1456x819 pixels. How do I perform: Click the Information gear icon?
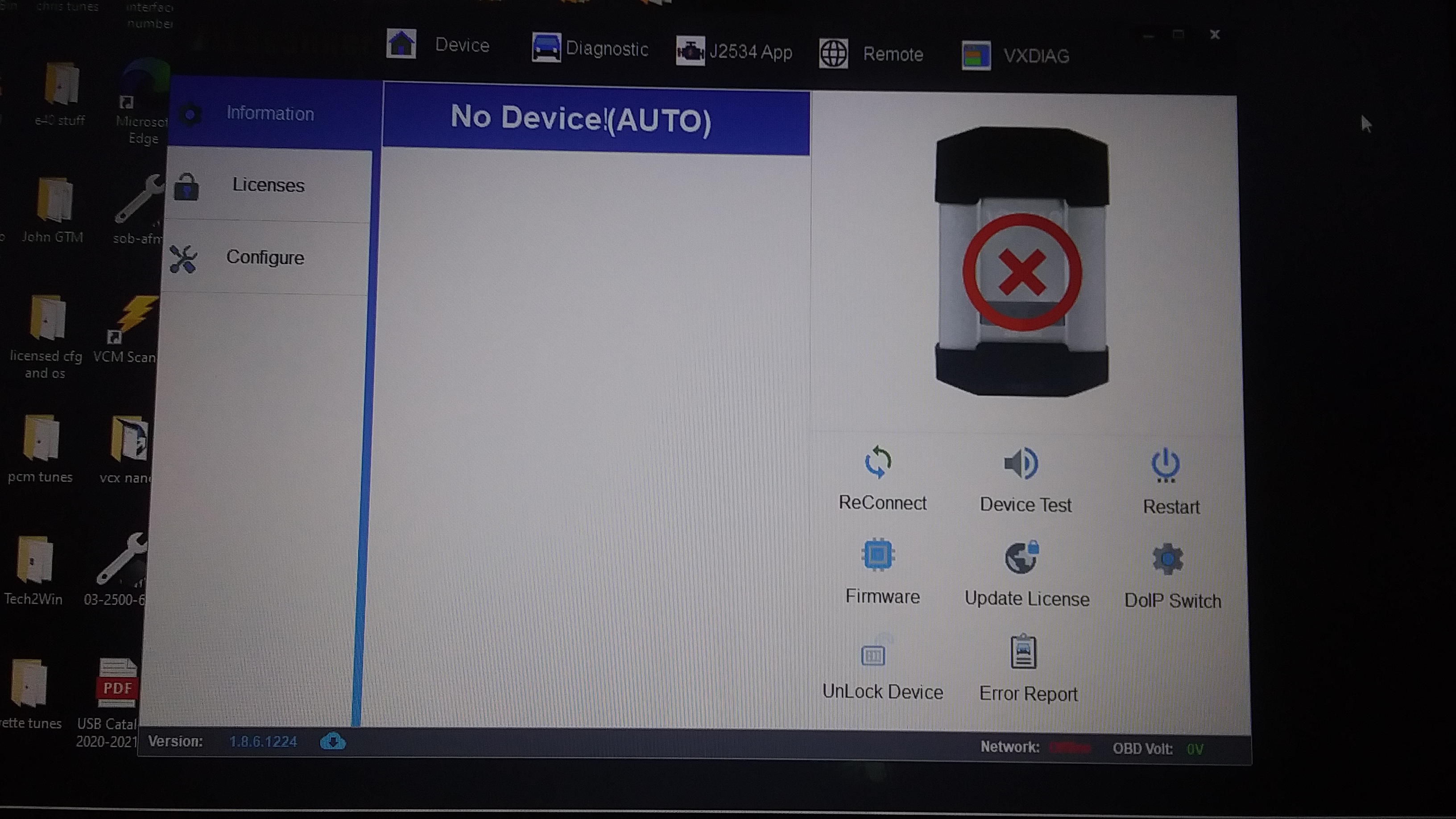190,115
